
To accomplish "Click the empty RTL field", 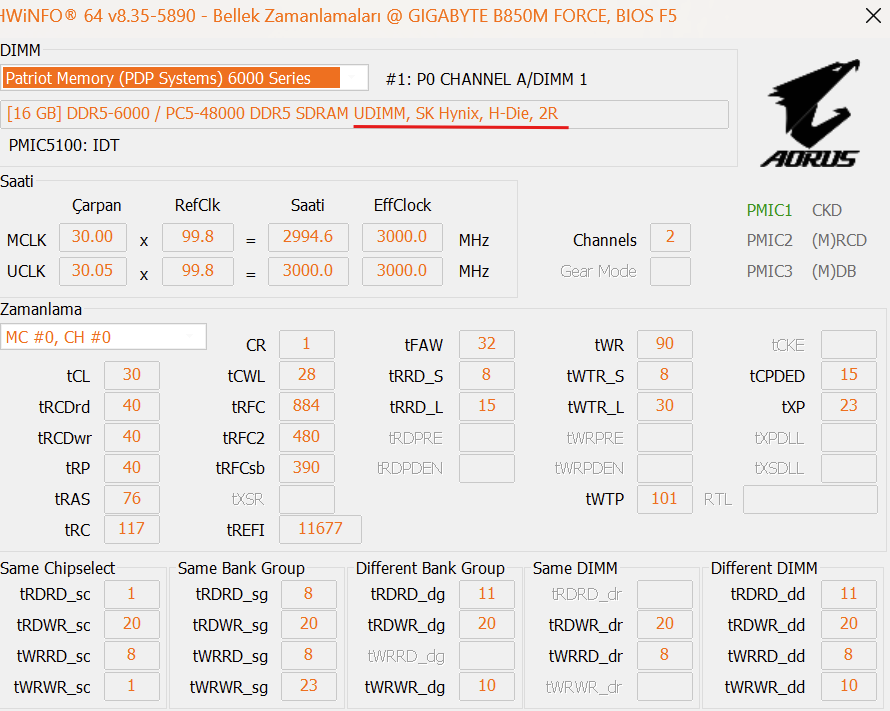I will pos(810,499).
